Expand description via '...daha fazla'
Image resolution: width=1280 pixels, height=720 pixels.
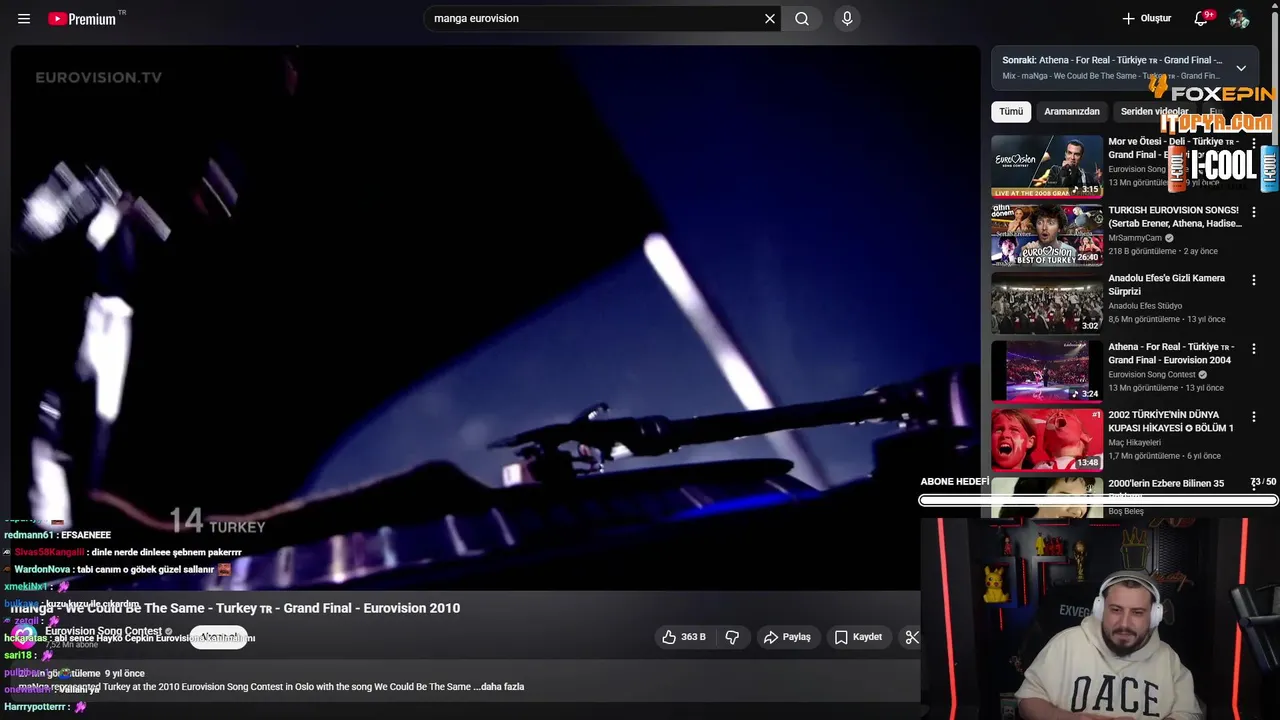point(499,687)
